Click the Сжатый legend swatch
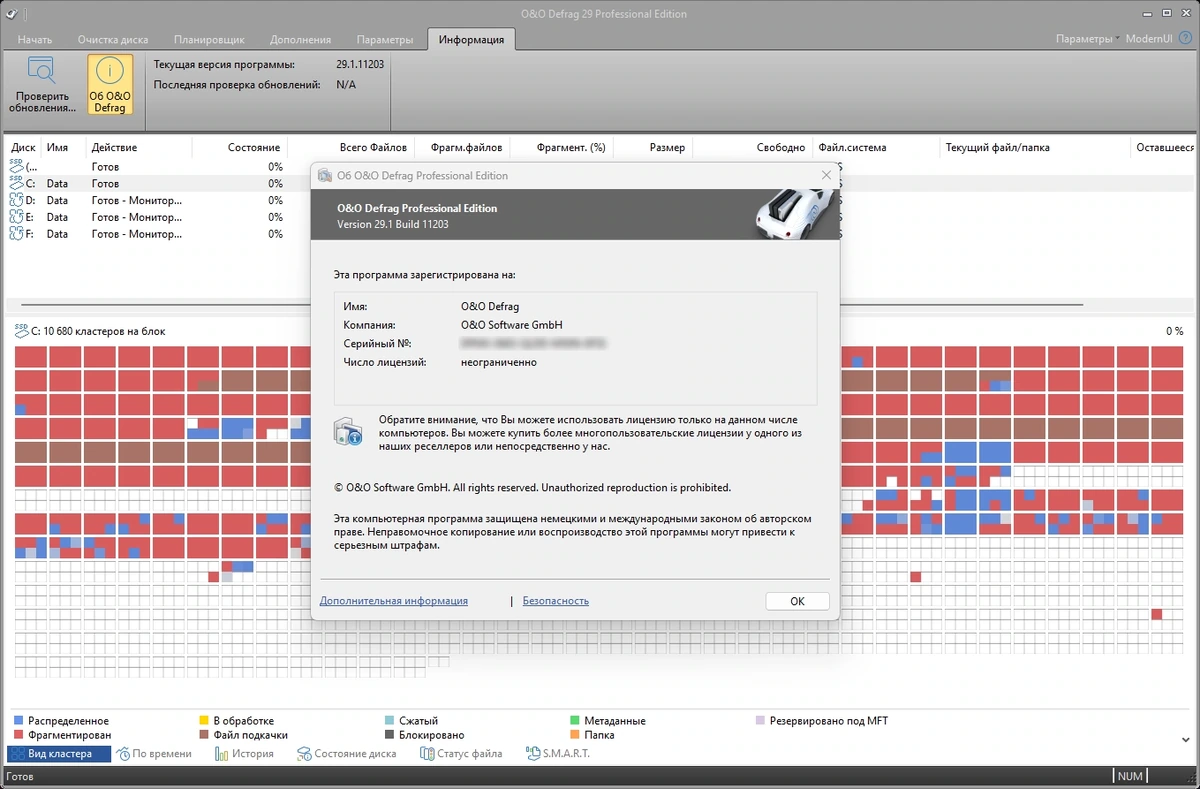 tap(389, 720)
